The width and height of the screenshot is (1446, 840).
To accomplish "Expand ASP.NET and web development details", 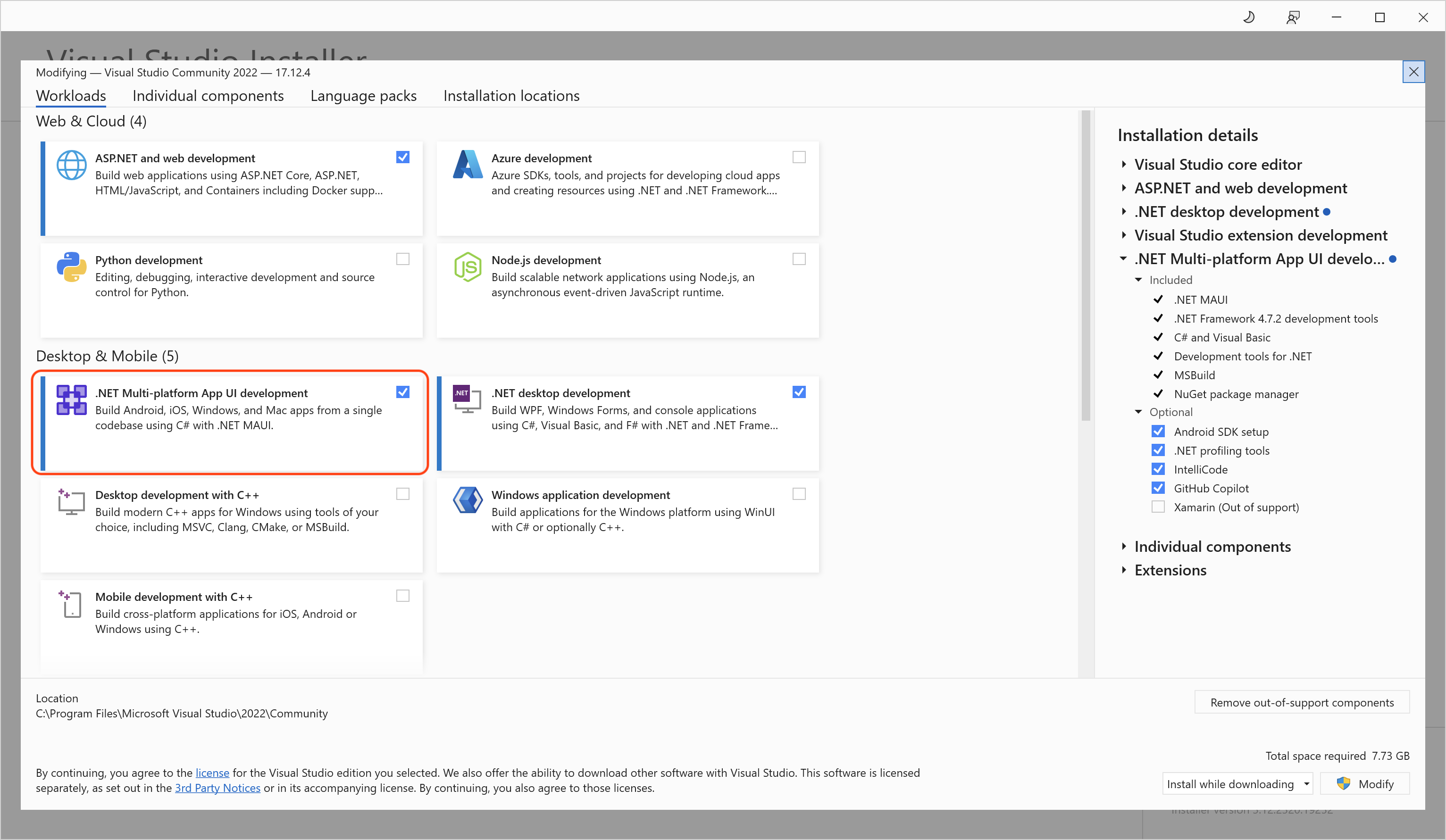I will click(1123, 188).
